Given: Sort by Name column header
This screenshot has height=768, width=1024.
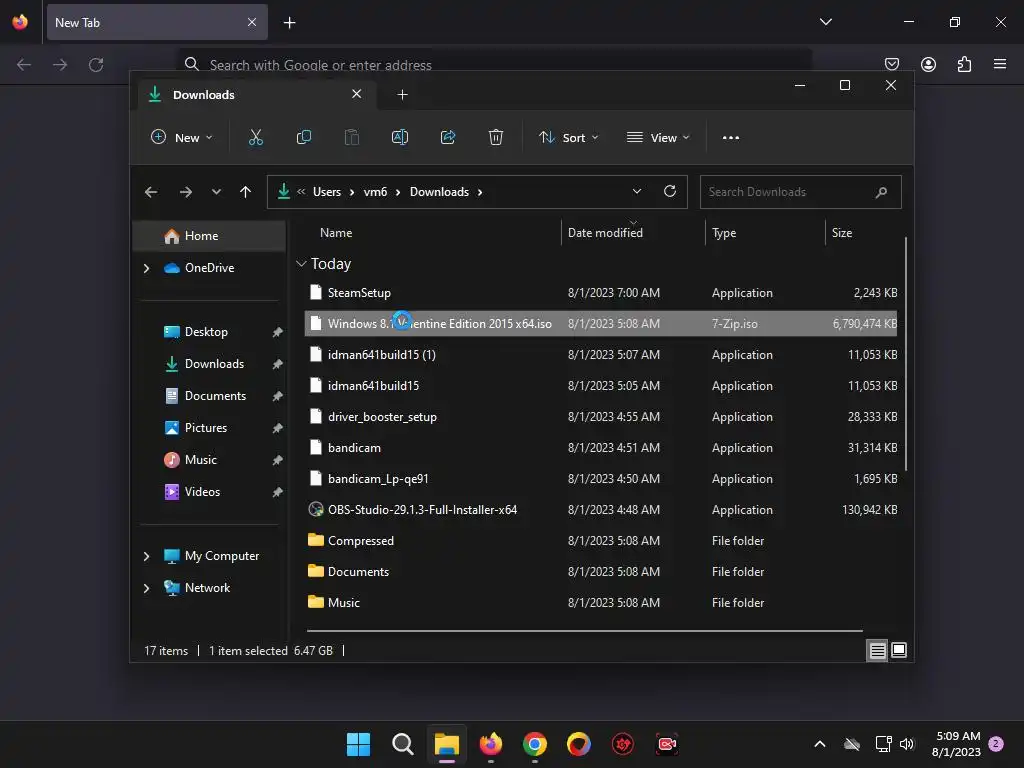Looking at the screenshot, I should [336, 233].
